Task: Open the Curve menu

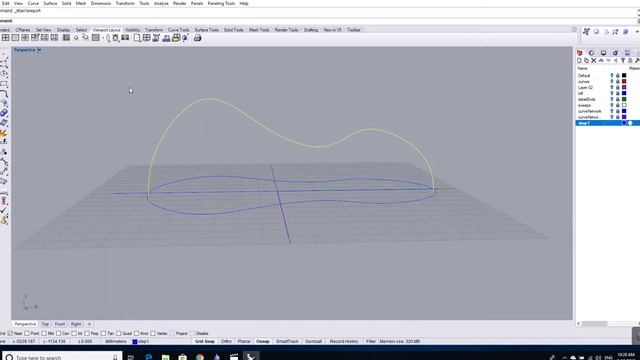Action: [x=33, y=3]
